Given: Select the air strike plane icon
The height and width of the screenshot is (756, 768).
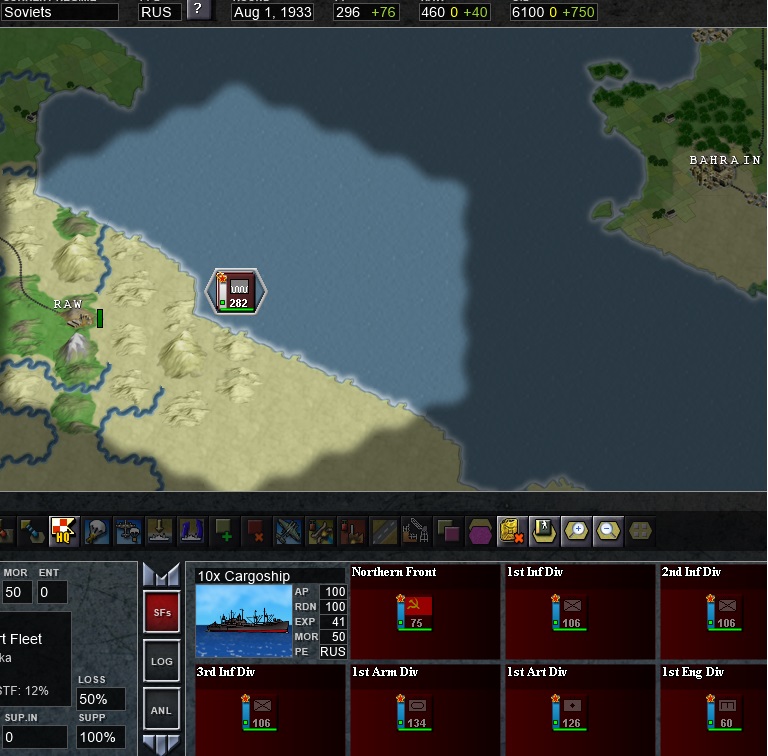Looking at the screenshot, I should [x=288, y=531].
